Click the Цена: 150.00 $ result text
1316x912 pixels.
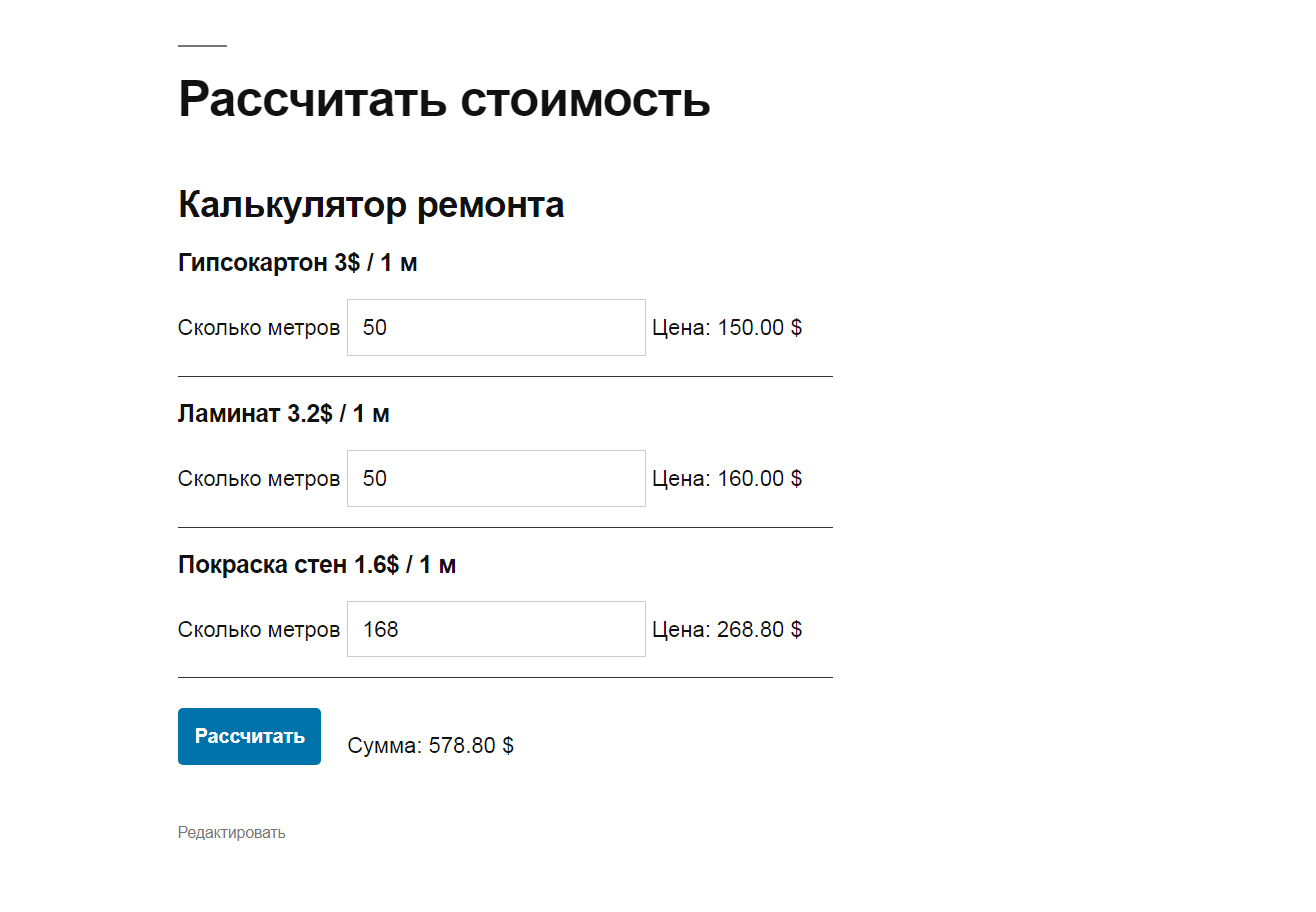tap(727, 328)
